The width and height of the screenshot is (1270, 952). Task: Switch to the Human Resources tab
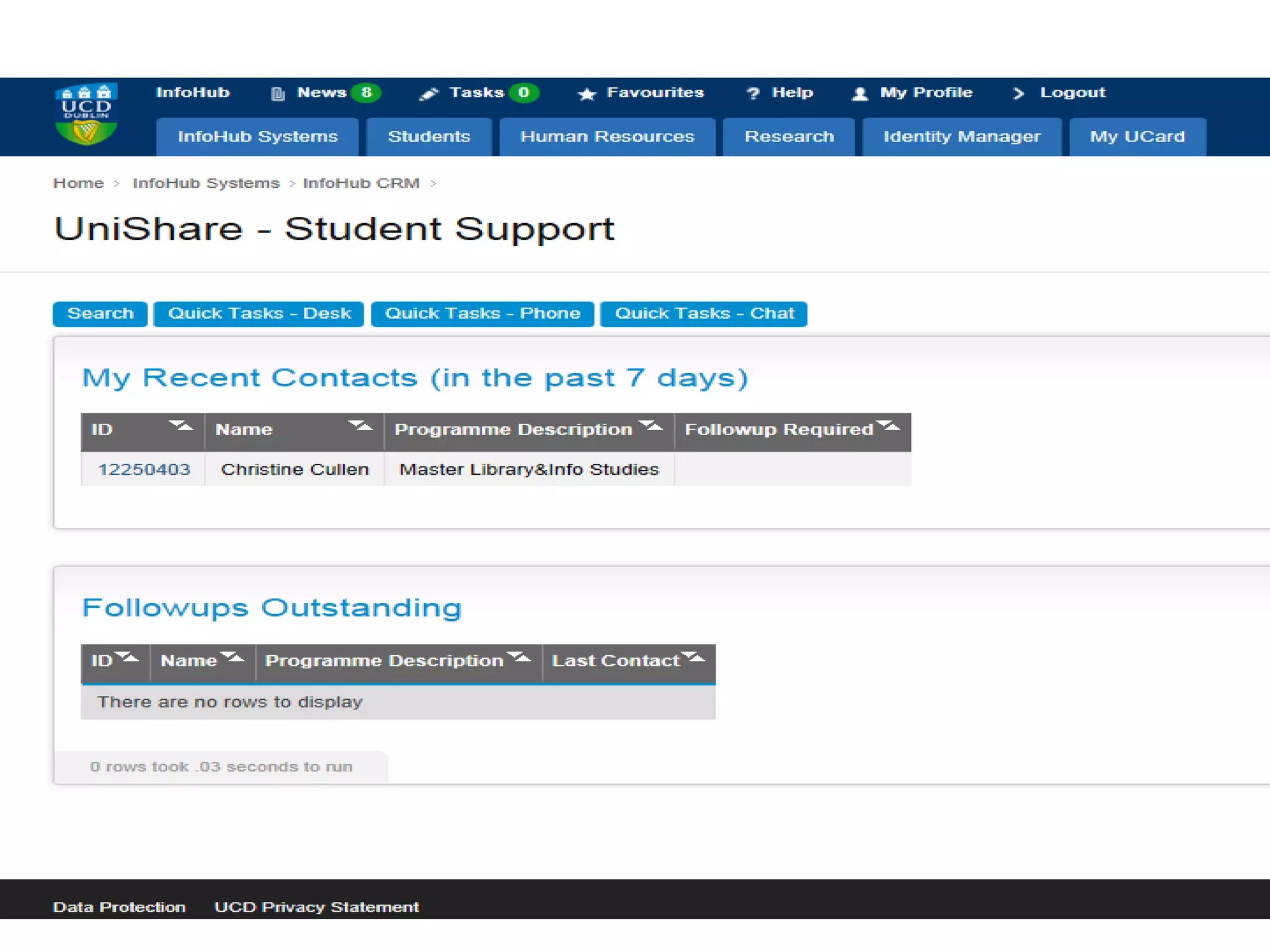point(606,137)
